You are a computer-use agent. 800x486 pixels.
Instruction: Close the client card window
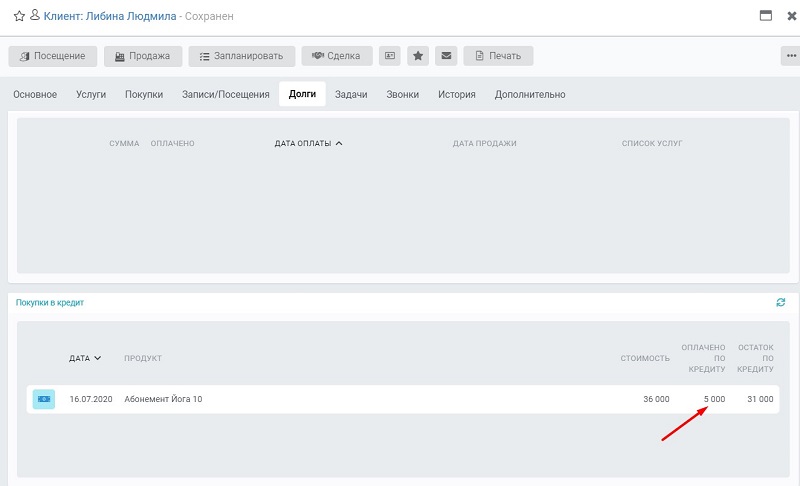tap(792, 16)
